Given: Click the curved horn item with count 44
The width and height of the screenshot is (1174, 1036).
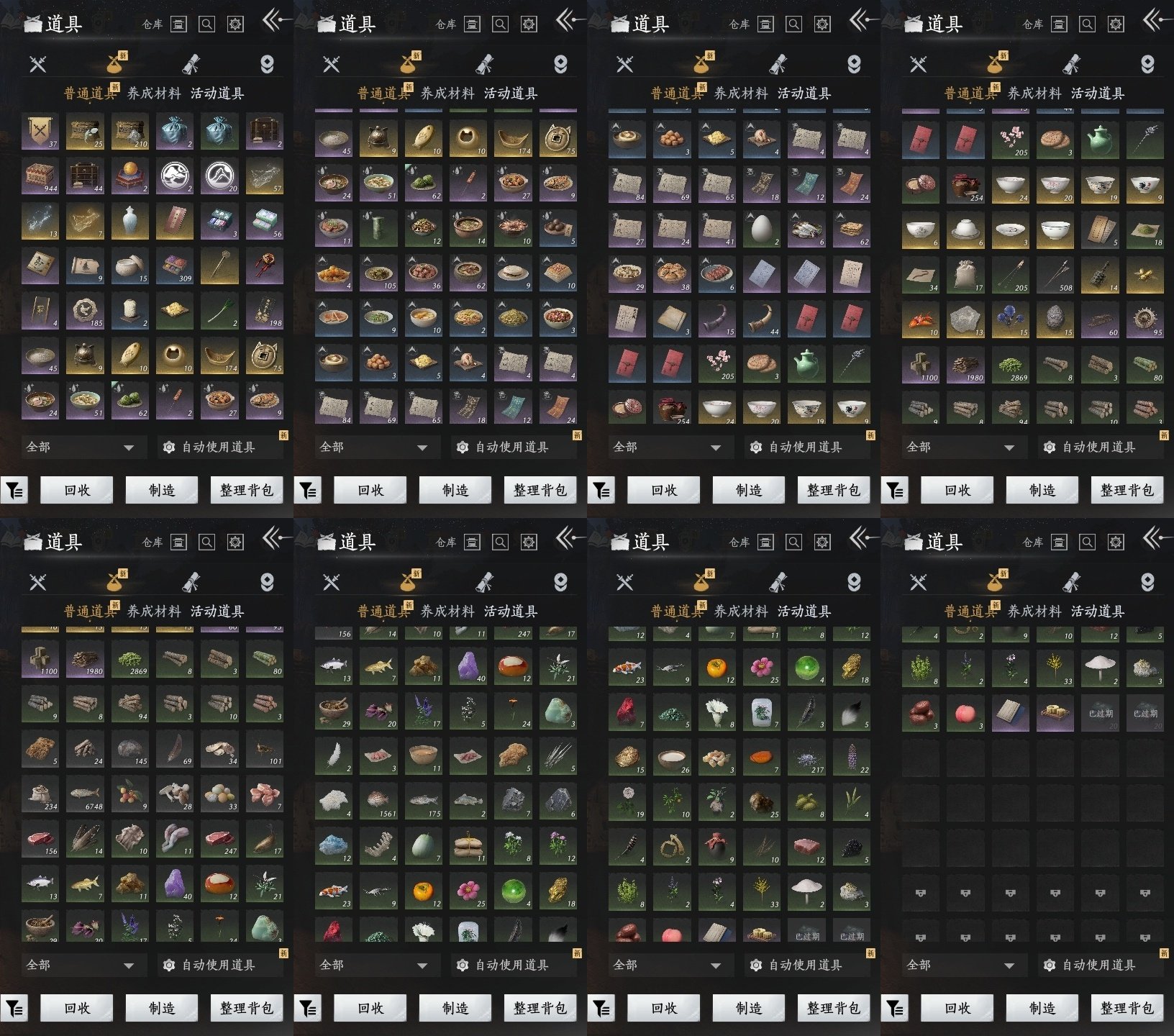Looking at the screenshot, I should click(x=761, y=319).
